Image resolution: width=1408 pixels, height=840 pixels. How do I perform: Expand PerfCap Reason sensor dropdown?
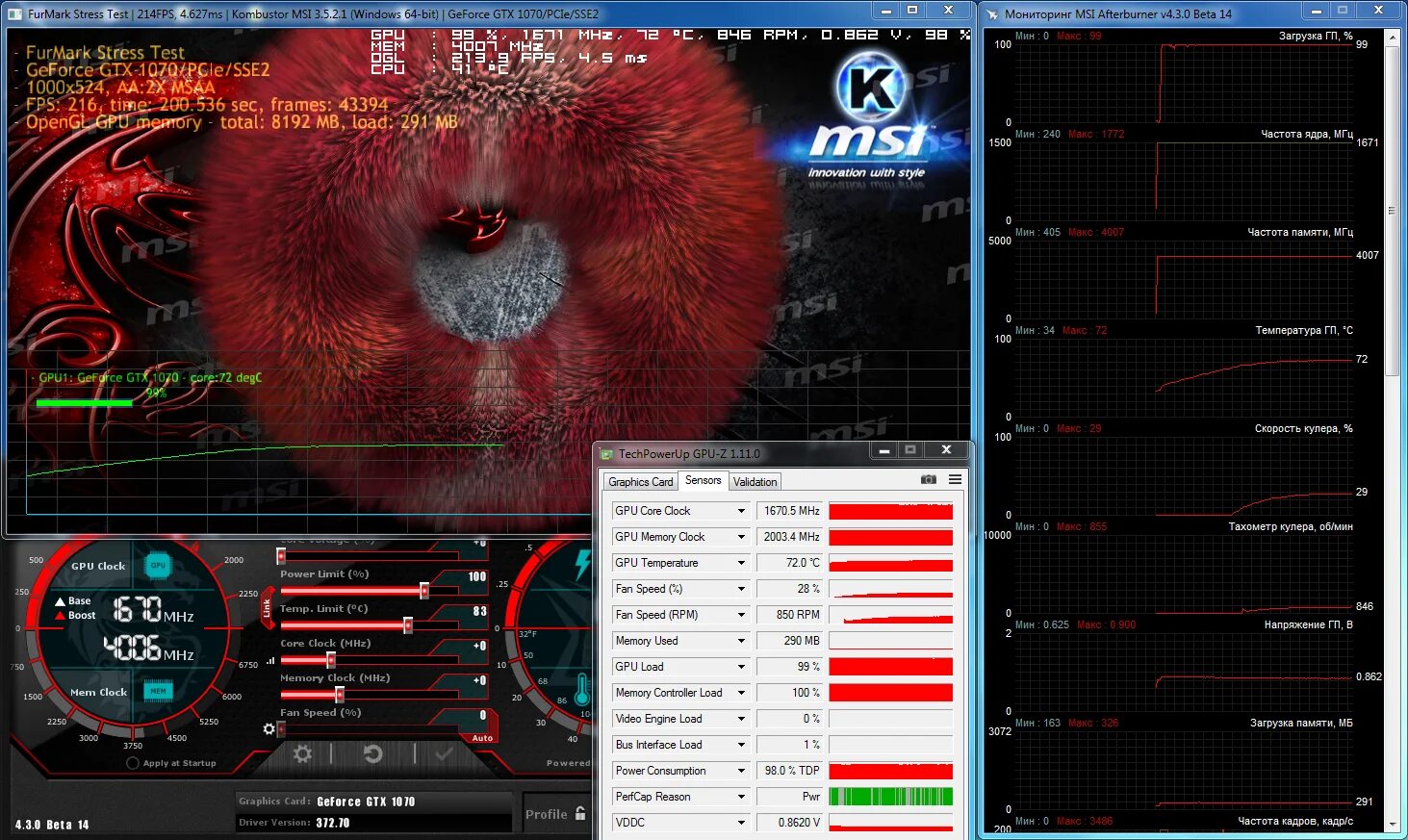[741, 797]
